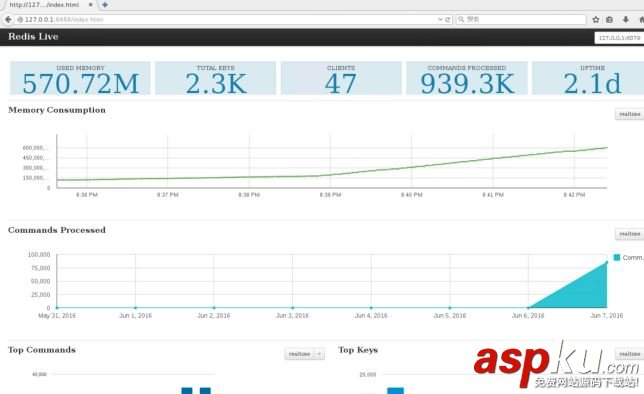This screenshot has height=394, width=644.
Task: Click the Top Commands realtime button
Action: (x=299, y=354)
